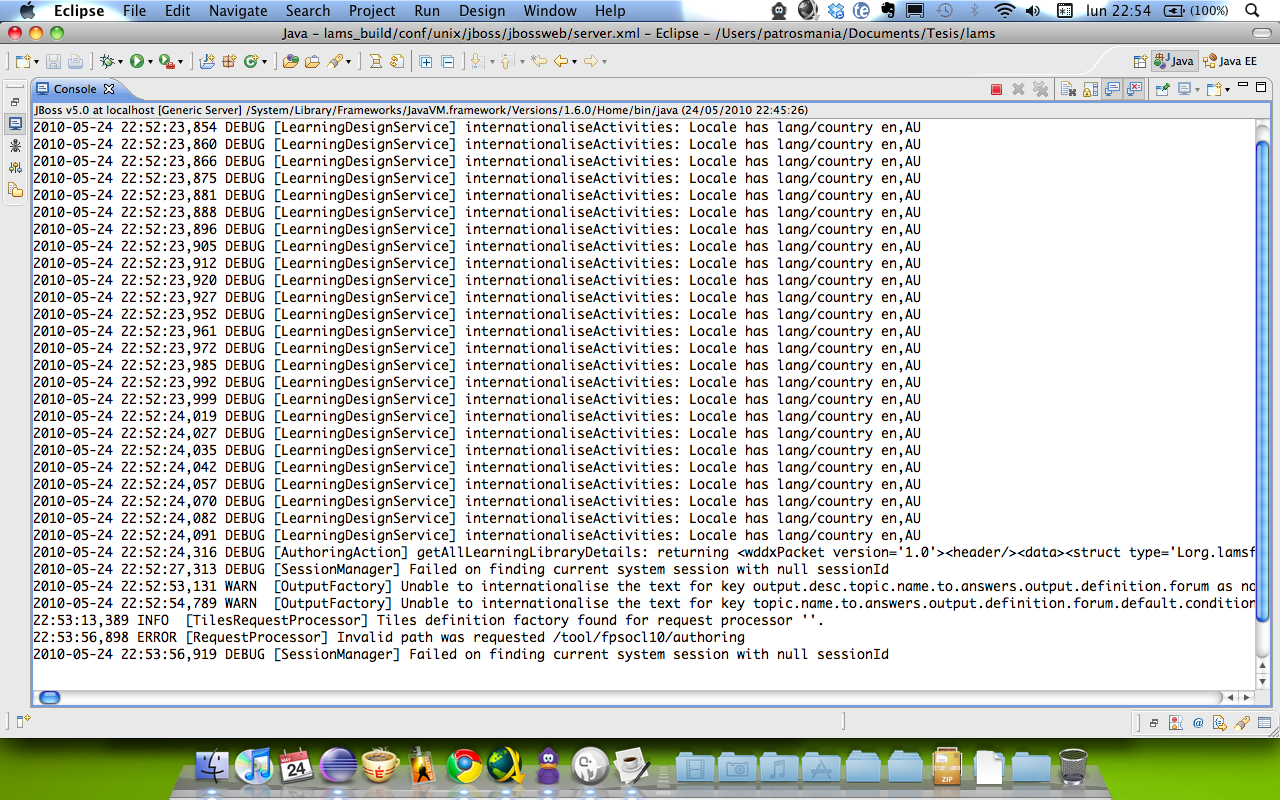The height and width of the screenshot is (800, 1280).
Task: Toggle show console on standard error change
Action: click(1134, 89)
